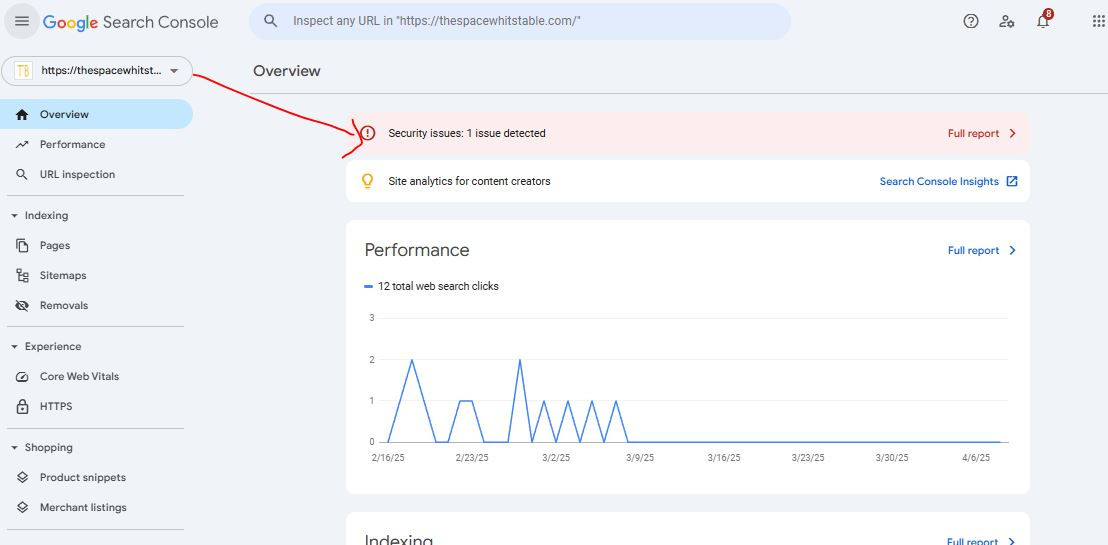The height and width of the screenshot is (545, 1108).
Task: Click the URL inspection magnifier icon
Action: pos(22,175)
